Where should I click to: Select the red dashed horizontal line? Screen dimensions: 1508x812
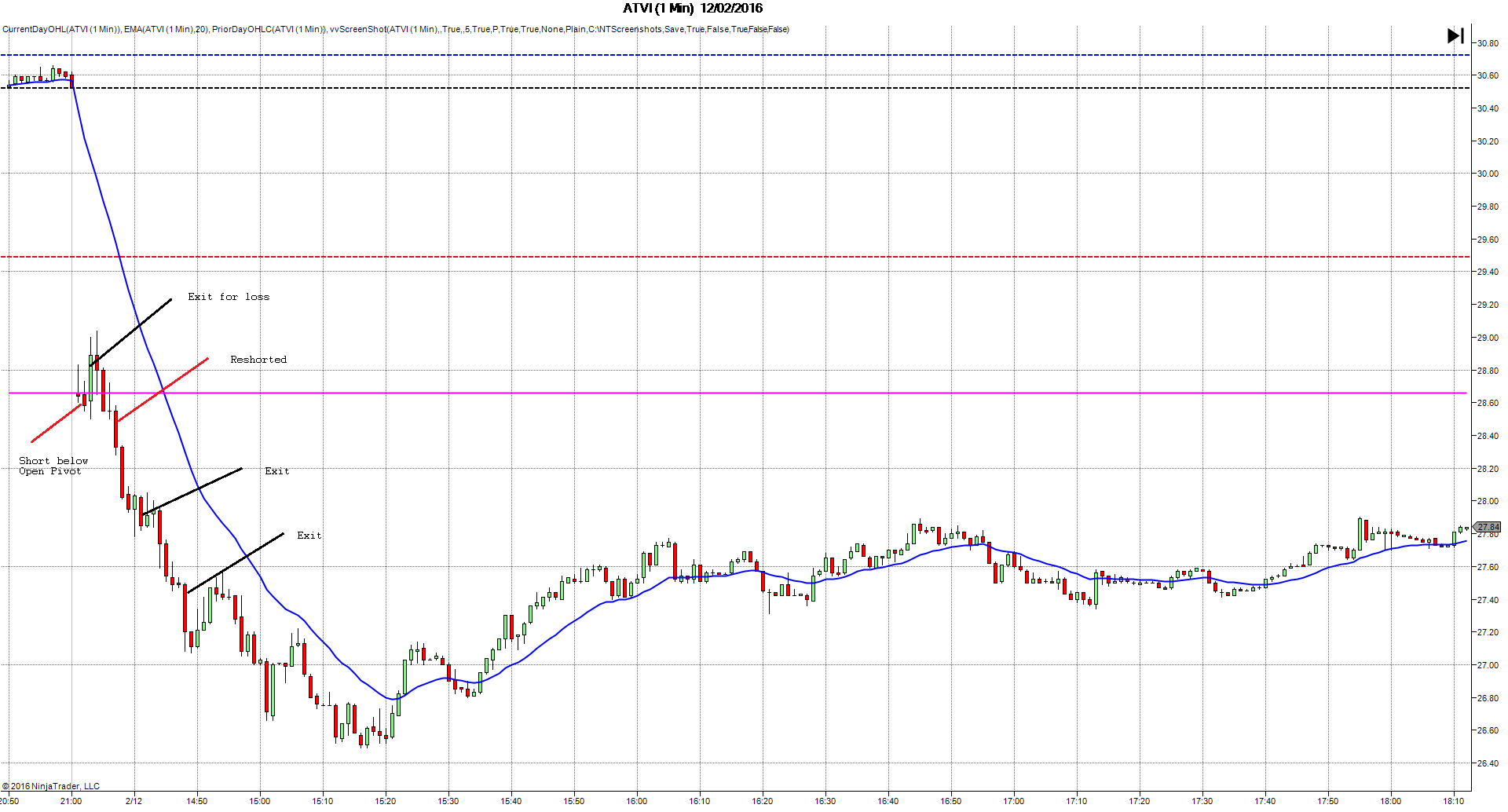[735, 257]
